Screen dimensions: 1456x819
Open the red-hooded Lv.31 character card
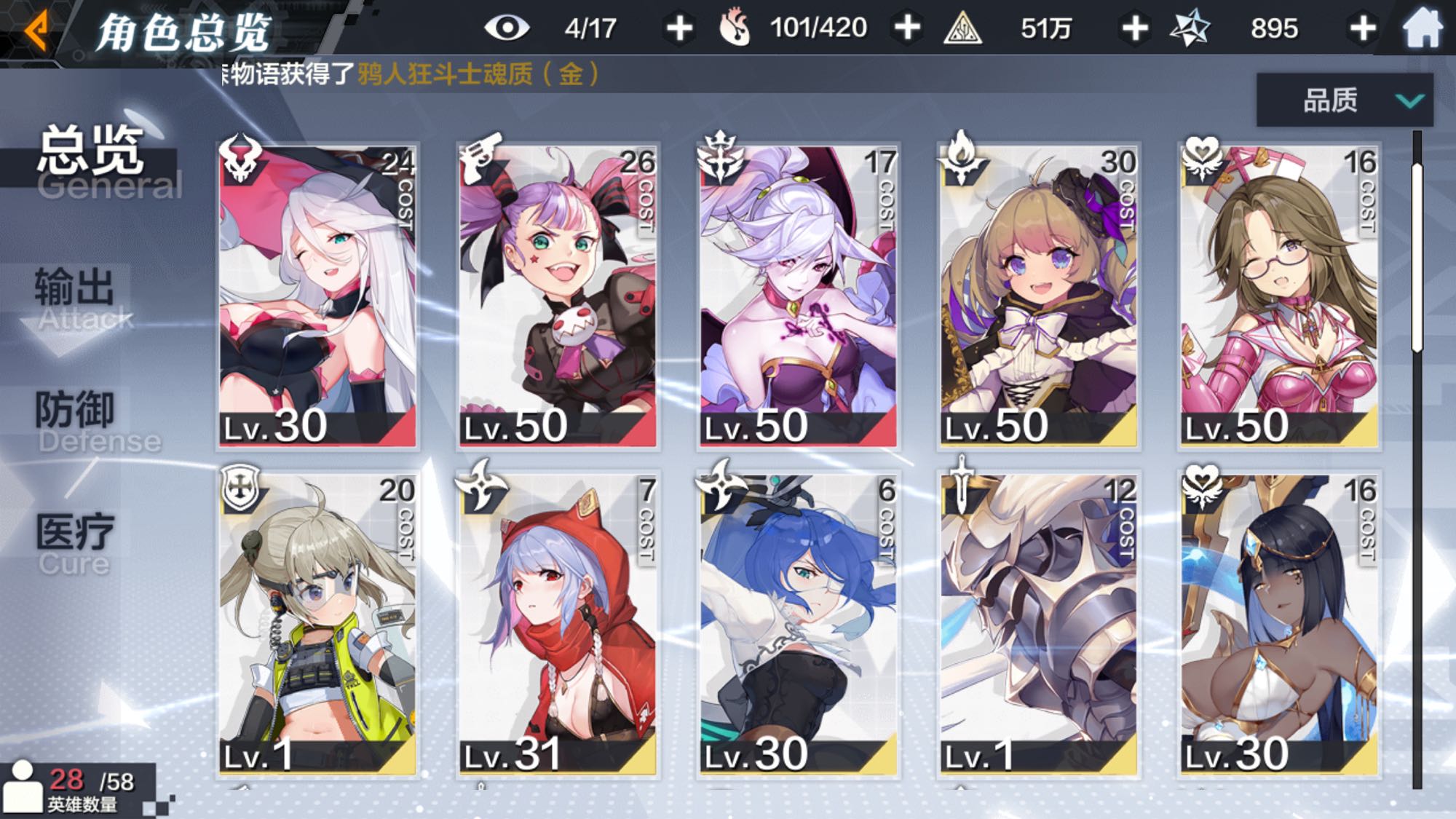click(x=558, y=625)
